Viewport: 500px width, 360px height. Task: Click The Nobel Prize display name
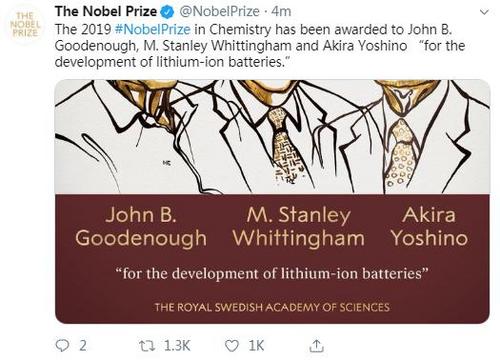coord(106,12)
